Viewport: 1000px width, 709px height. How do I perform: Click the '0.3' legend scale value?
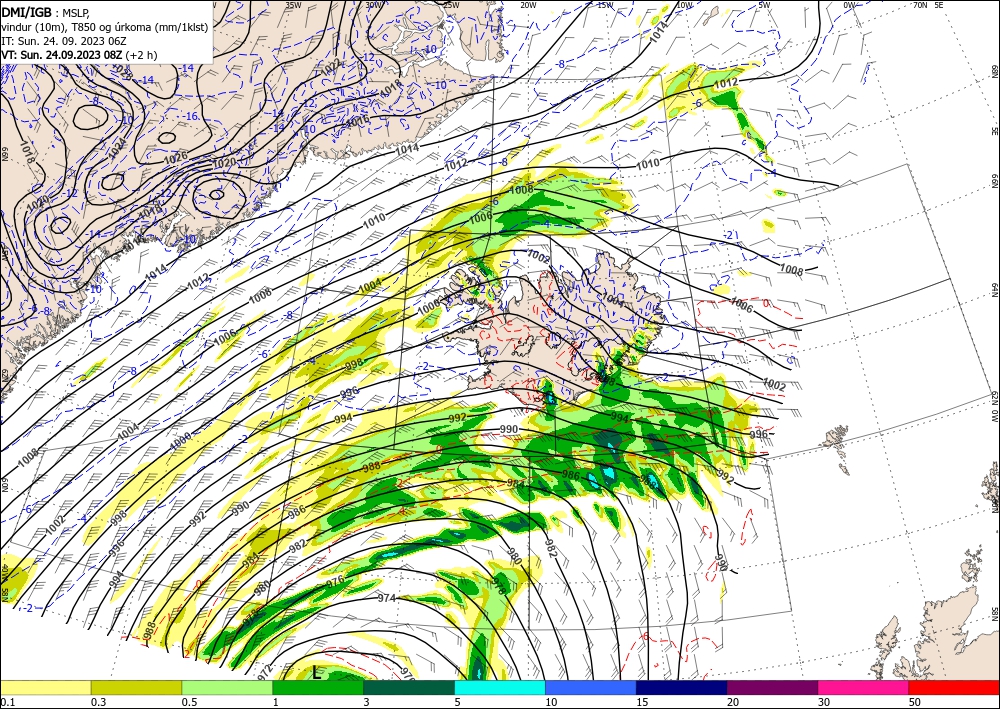pyautogui.click(x=99, y=701)
